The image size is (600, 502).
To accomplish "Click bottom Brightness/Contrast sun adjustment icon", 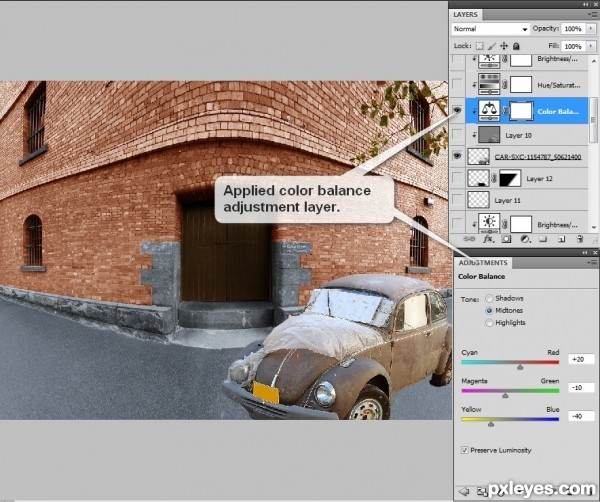I will click(x=489, y=223).
